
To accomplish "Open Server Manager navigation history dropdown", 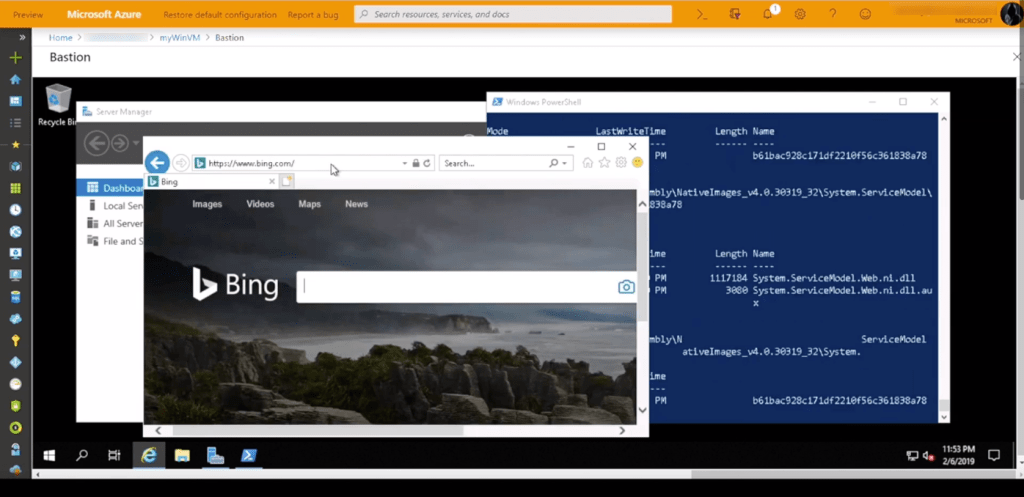I will pos(136,142).
